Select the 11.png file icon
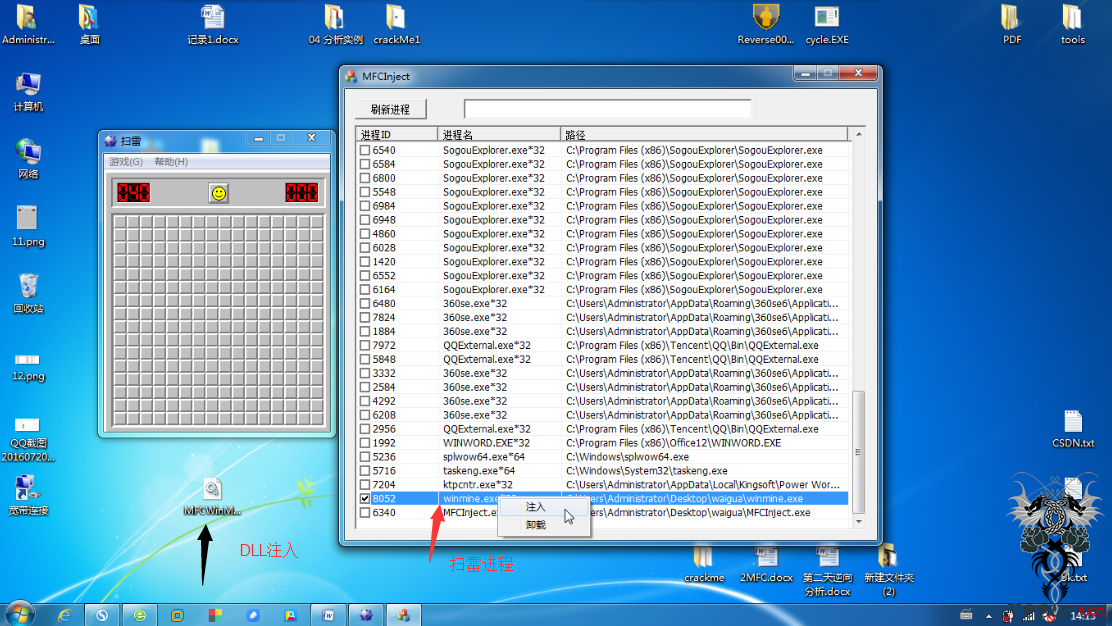1112x626 pixels. pos(28,226)
